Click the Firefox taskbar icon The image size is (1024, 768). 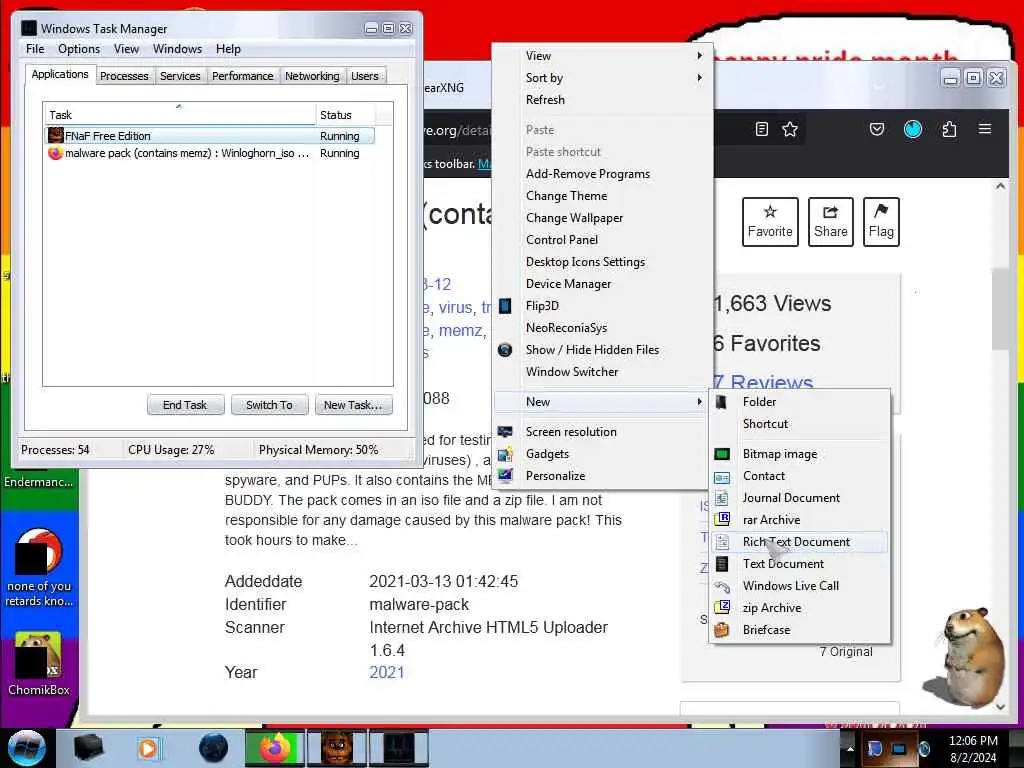point(274,748)
